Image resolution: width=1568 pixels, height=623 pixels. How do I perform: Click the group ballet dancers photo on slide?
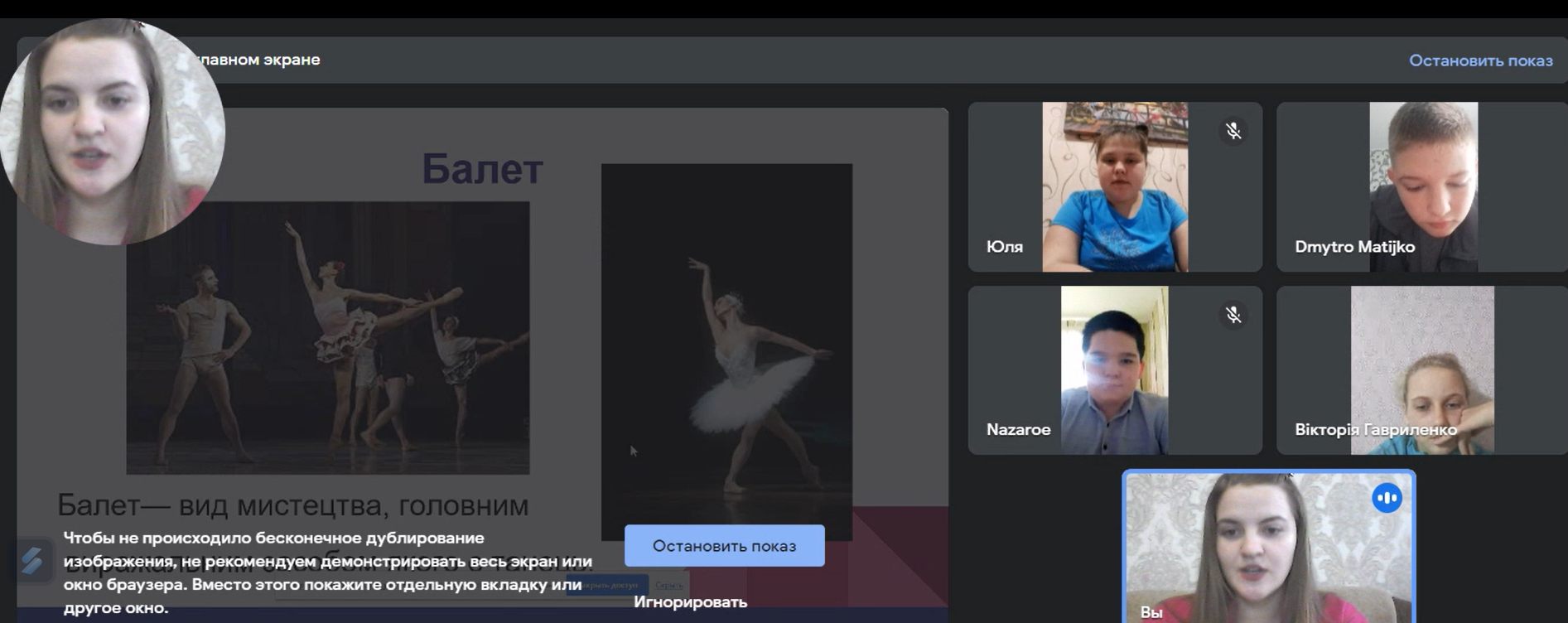[x=327, y=338]
